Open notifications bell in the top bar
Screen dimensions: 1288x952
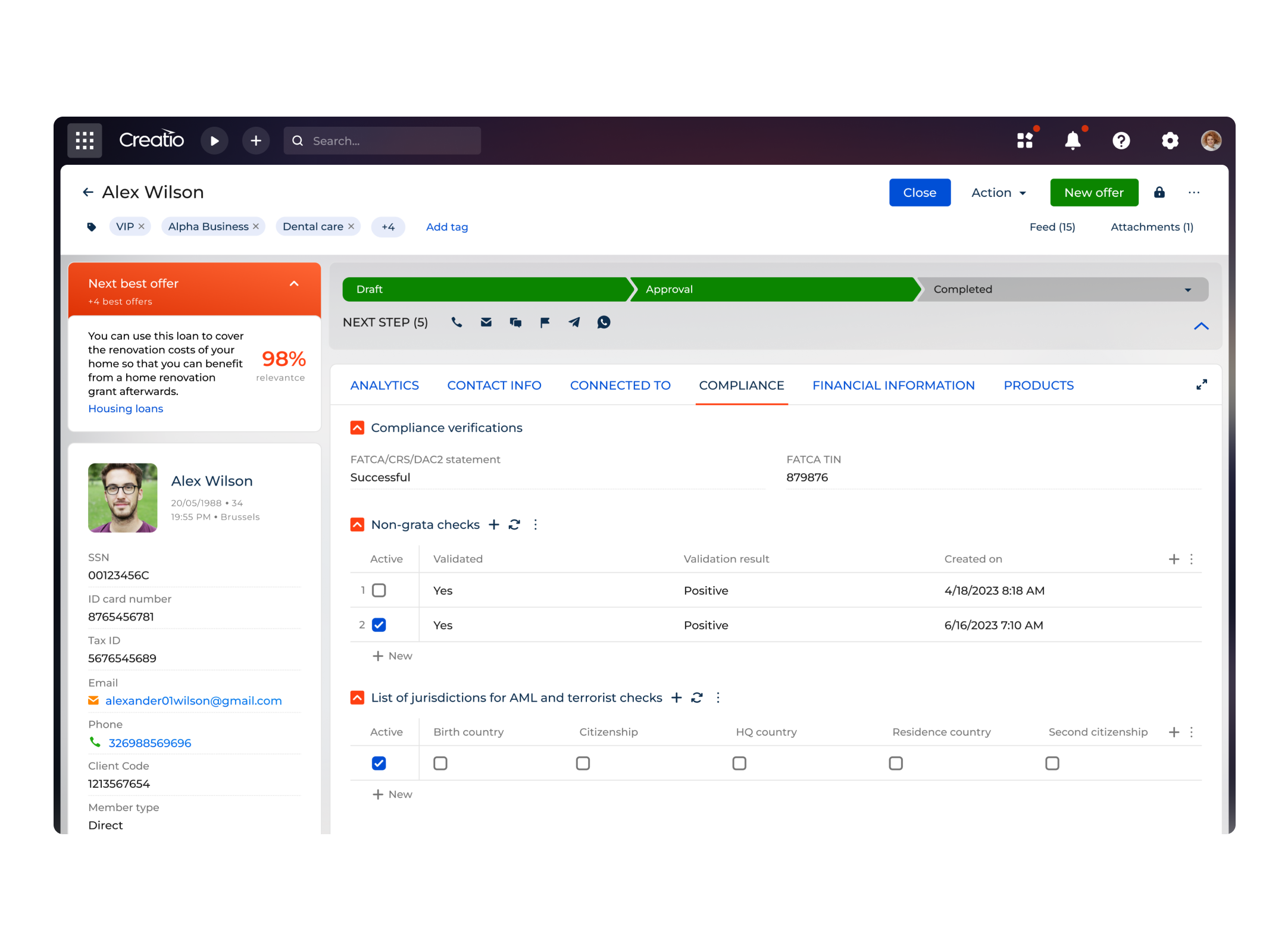[1073, 140]
